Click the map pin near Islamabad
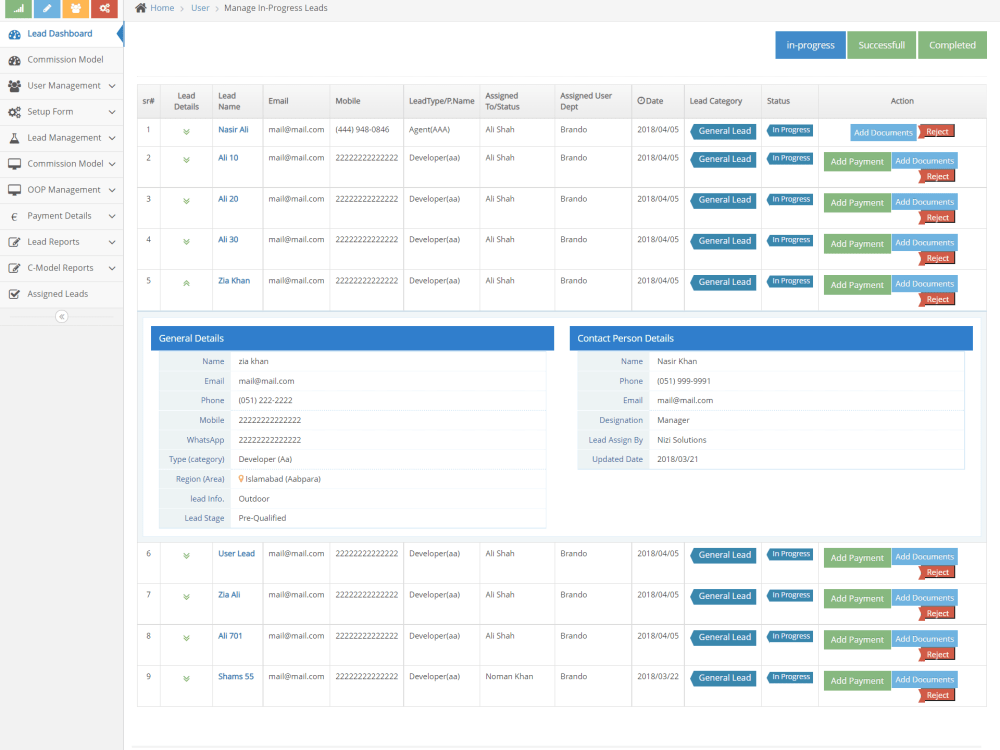The image size is (1000, 750). pyautogui.click(x=241, y=479)
